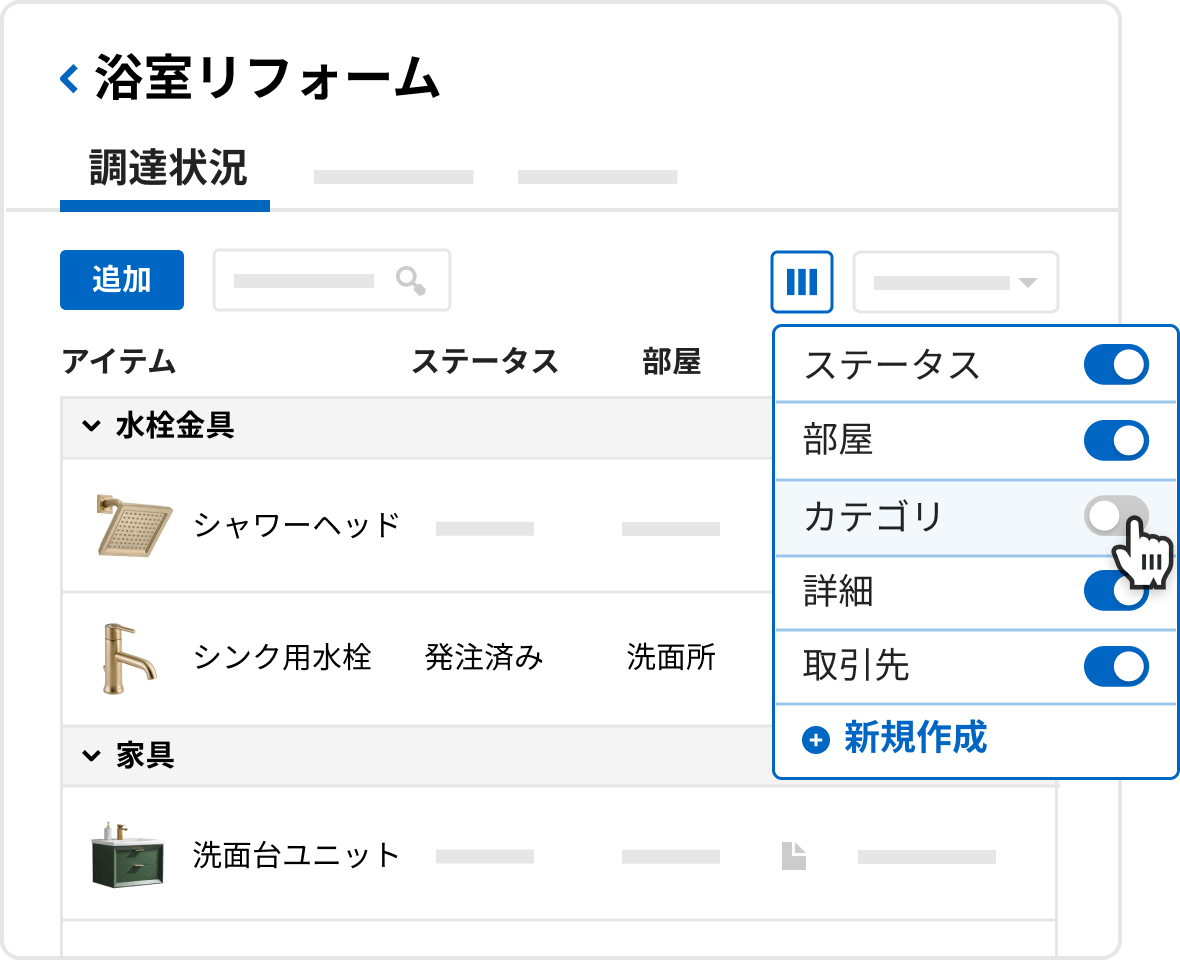Open the filter dropdown beside column button

click(955, 282)
